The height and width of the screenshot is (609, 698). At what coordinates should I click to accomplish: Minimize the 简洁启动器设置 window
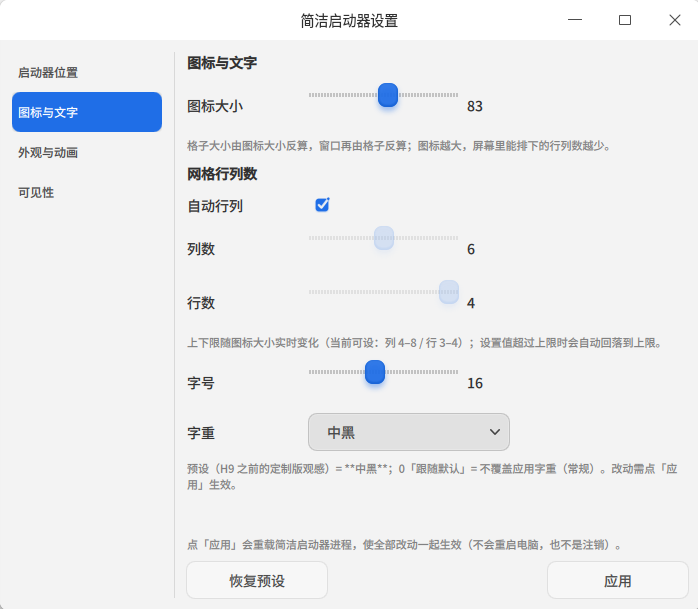[x=575, y=20]
